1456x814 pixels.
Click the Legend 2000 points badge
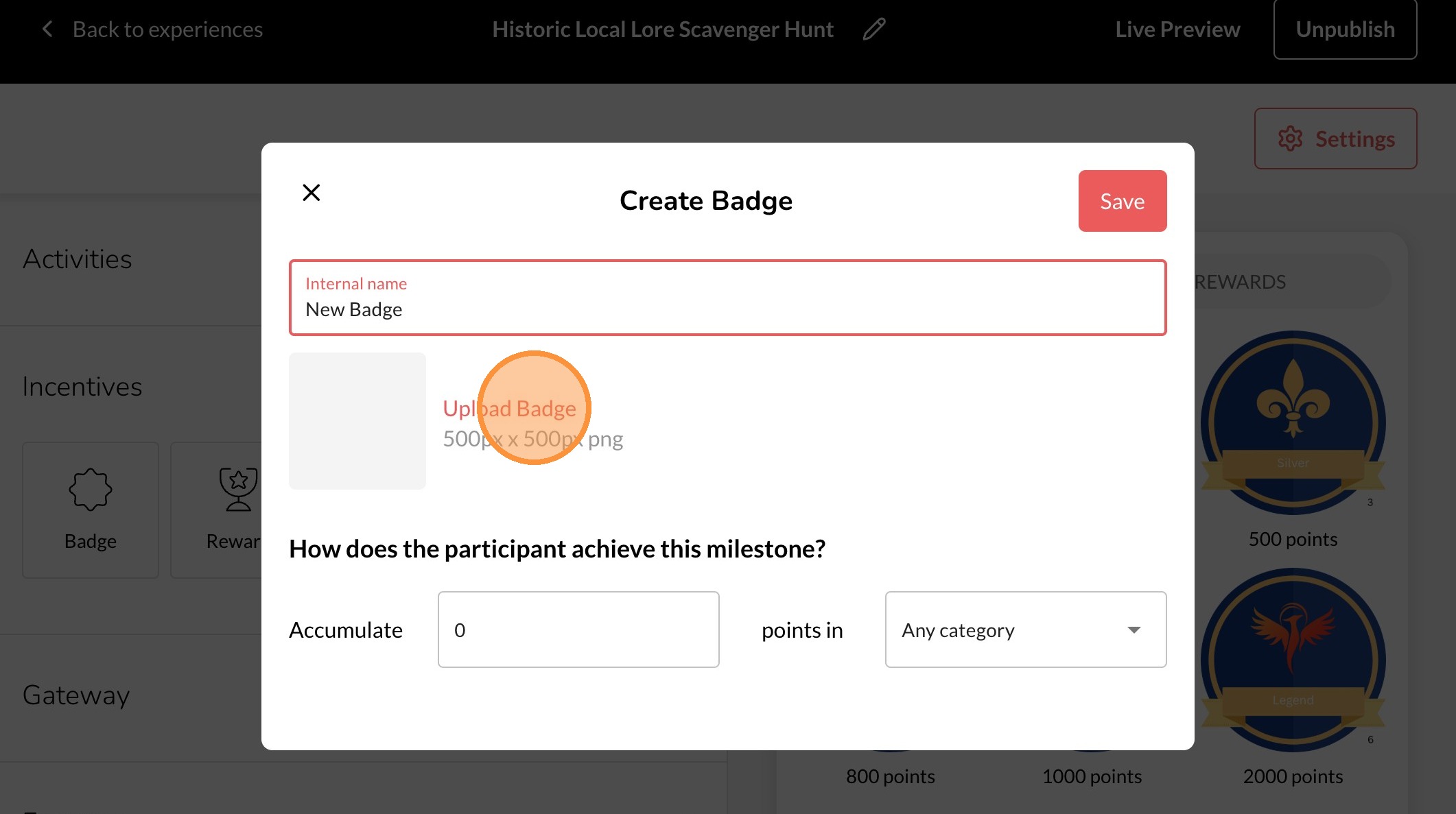[1293, 660]
